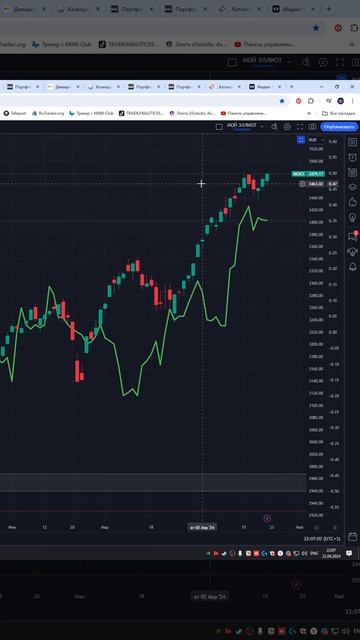Open the hotlists flame icon in sidebar
Screen dimensions: 360x640
pos(352,202)
